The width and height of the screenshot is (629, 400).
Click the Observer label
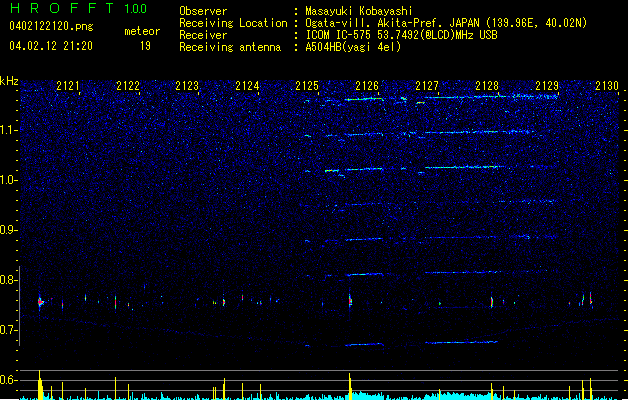point(203,11)
